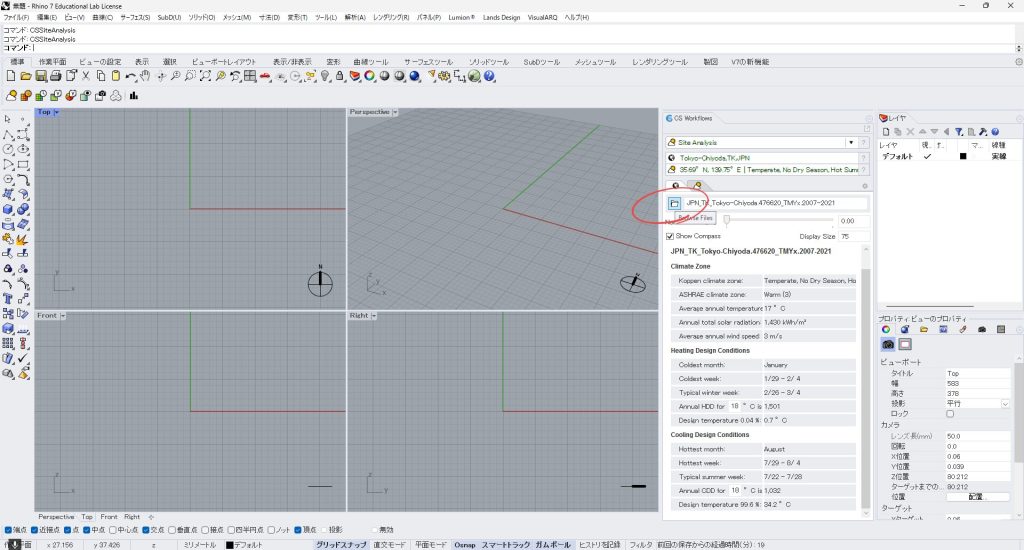Click the Display Size input field
1024x550 pixels.
pyautogui.click(x=853, y=236)
